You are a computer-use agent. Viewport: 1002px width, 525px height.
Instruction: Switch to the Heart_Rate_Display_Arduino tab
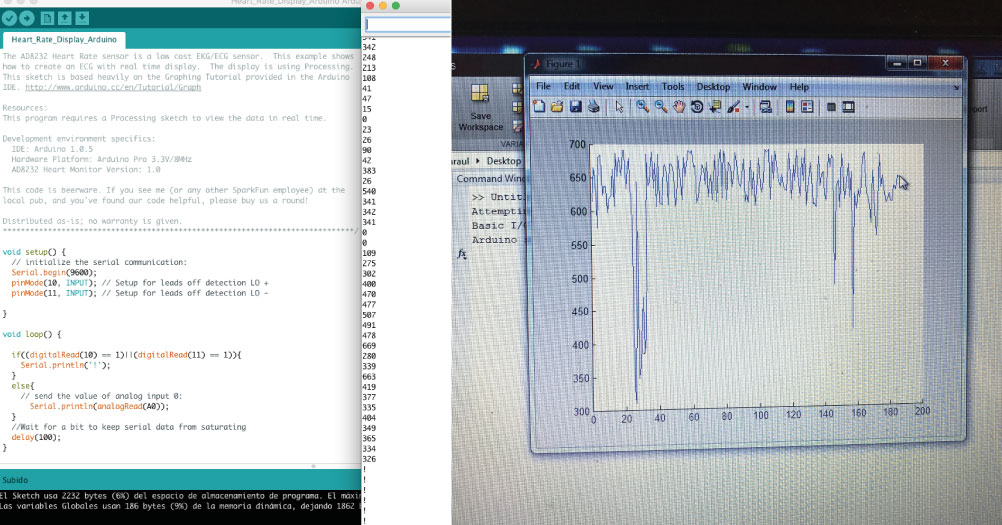(x=64, y=39)
